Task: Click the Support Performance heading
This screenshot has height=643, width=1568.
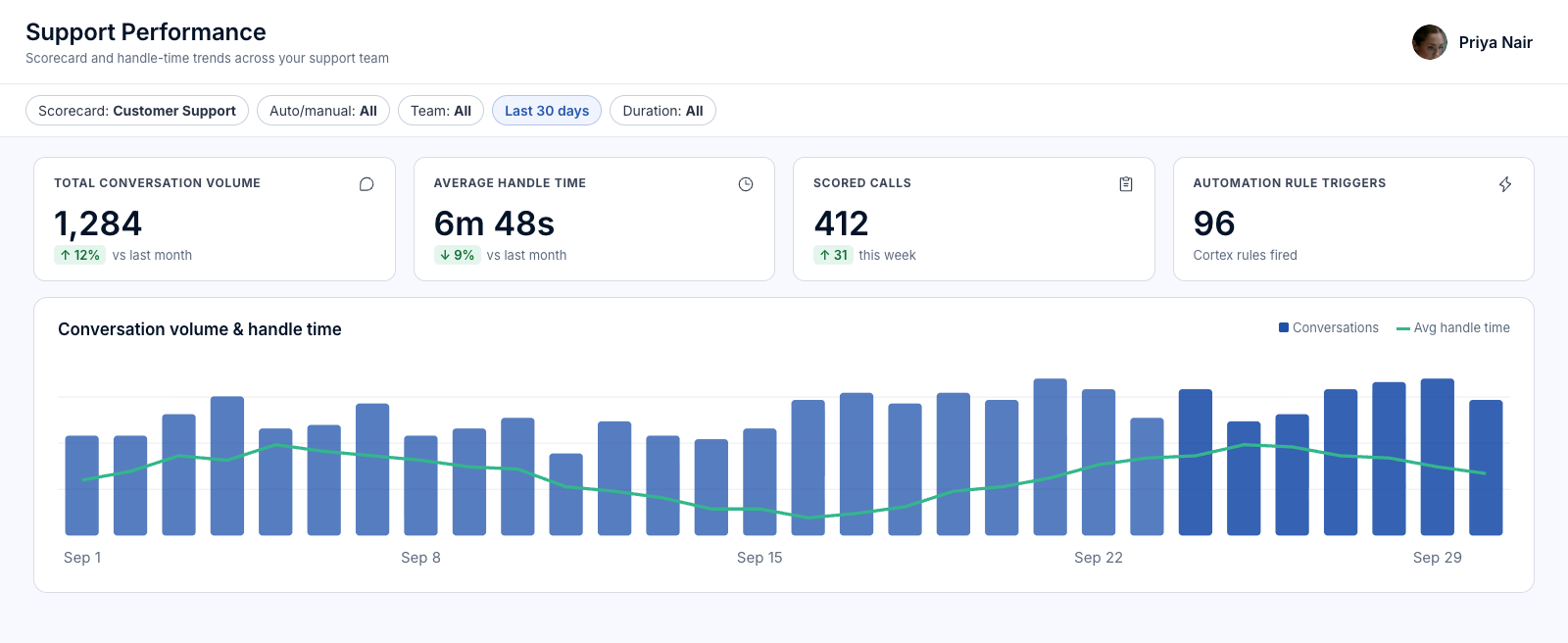Action: (146, 32)
